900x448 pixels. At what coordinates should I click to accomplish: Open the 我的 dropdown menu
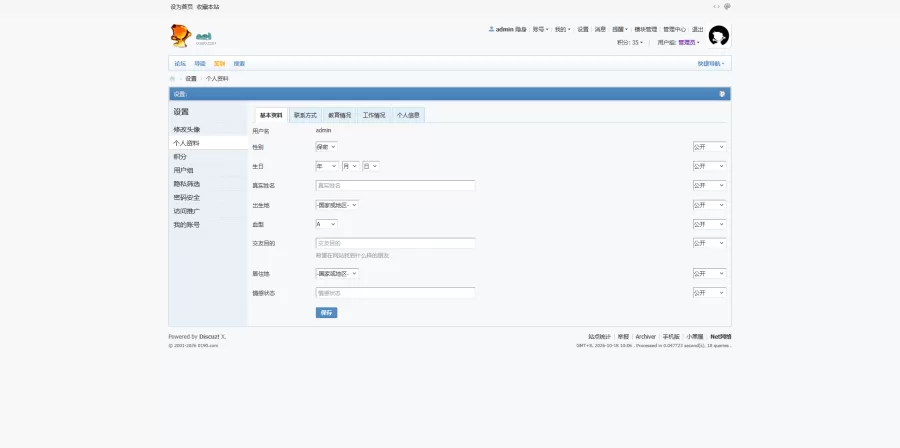562,29
